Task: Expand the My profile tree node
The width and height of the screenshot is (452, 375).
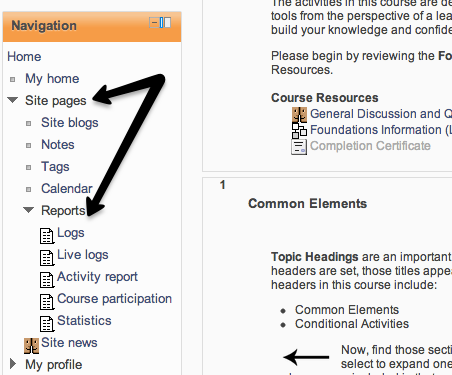Action: 13,364
